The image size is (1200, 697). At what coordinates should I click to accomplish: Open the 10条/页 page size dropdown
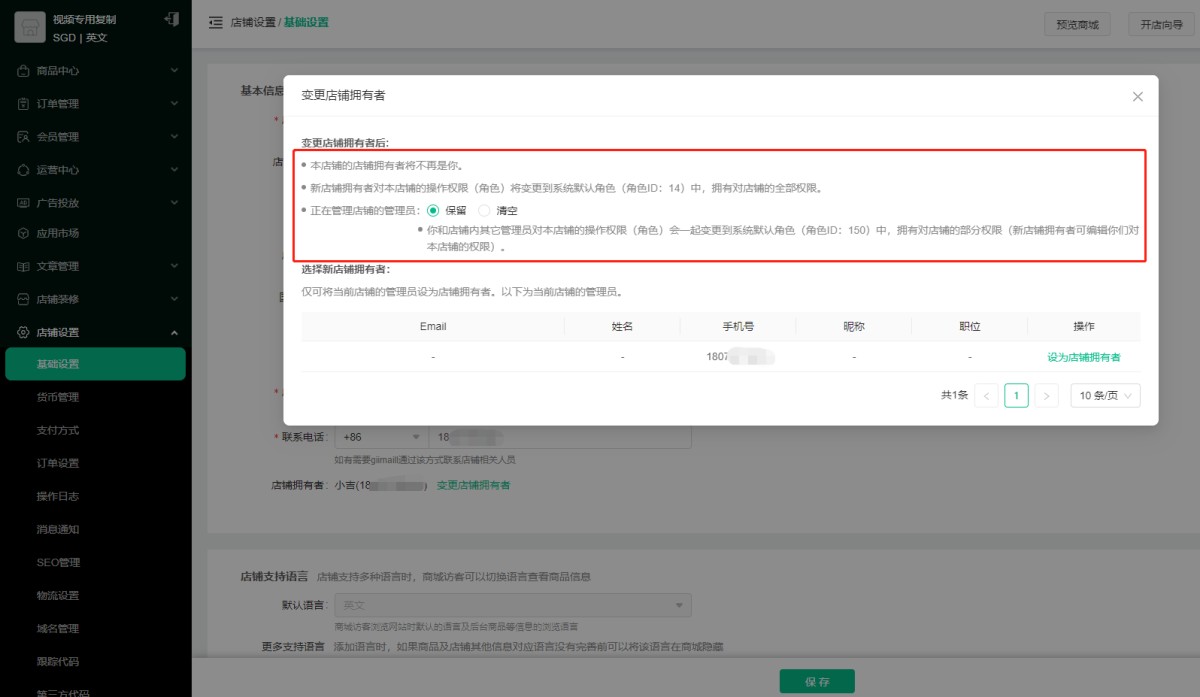1105,396
